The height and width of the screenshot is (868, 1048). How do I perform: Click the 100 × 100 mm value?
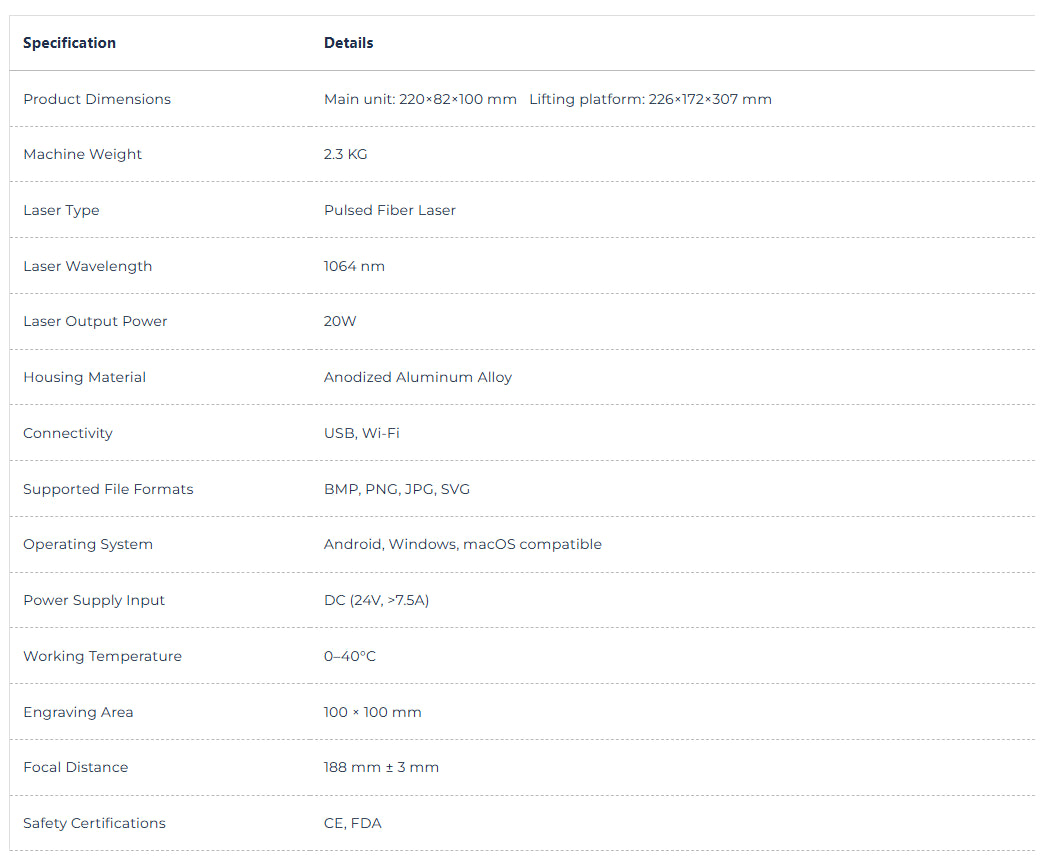[x=372, y=712]
